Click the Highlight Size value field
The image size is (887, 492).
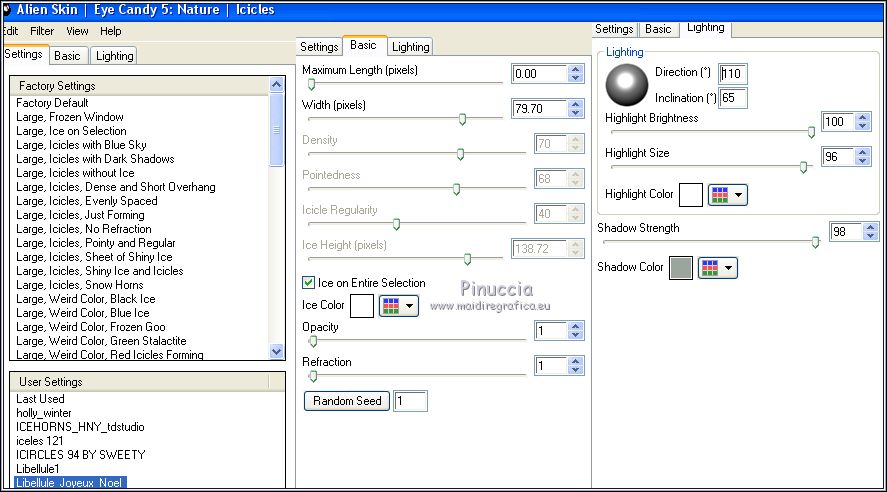click(838, 157)
